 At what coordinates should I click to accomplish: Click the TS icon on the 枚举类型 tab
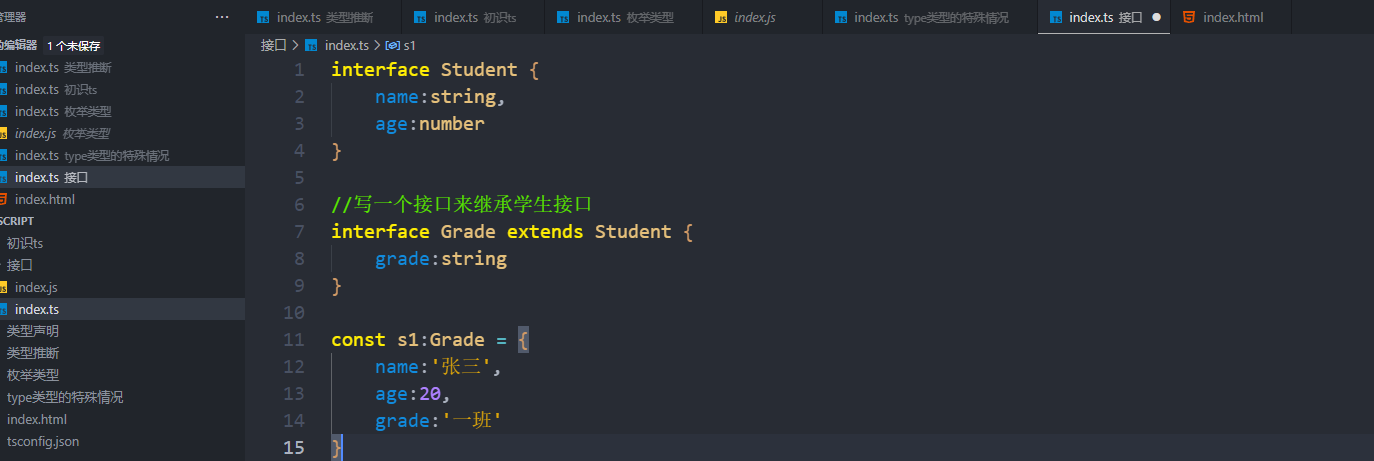[563, 17]
